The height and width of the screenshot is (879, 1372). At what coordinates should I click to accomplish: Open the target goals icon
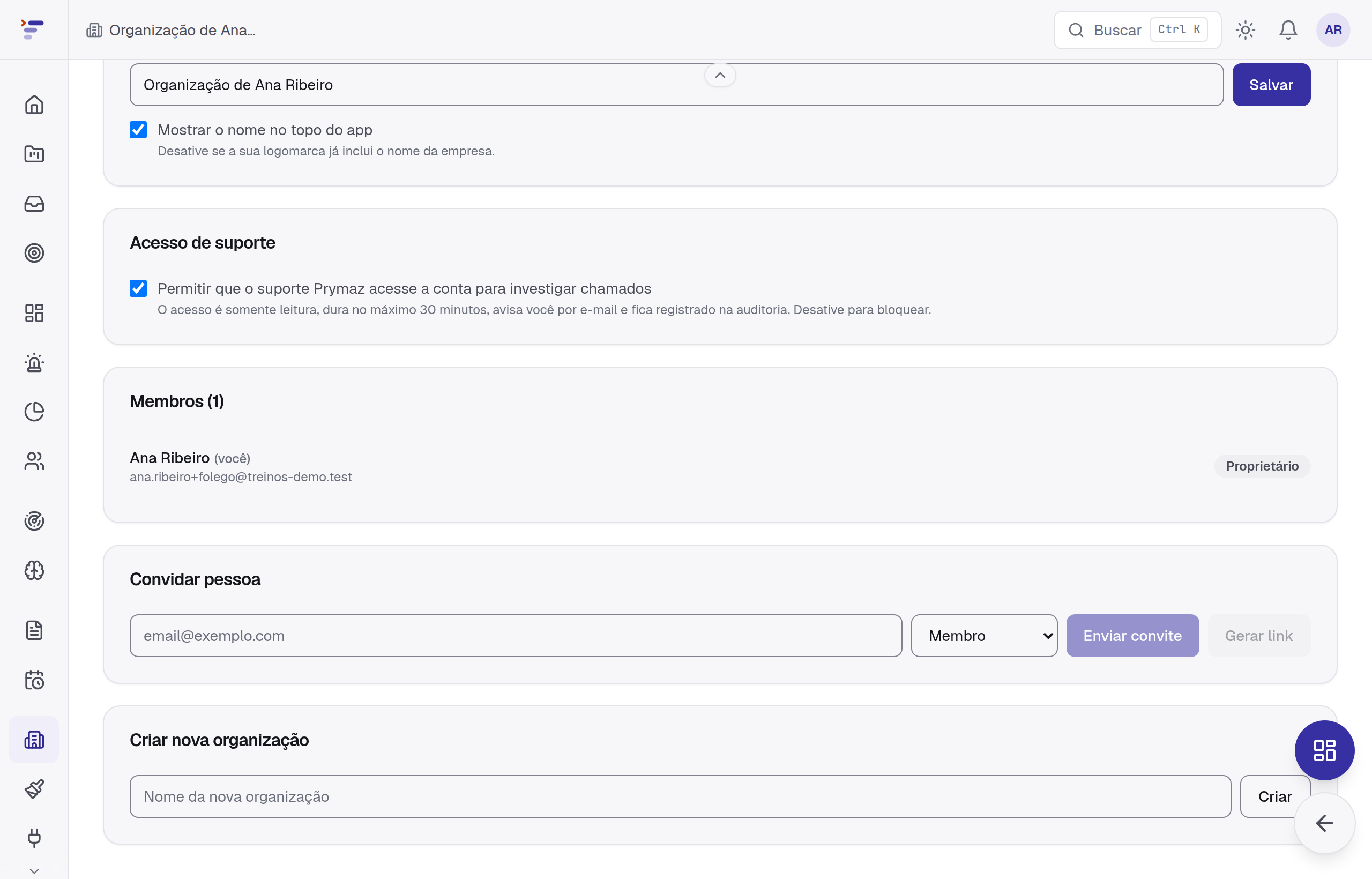(34, 253)
